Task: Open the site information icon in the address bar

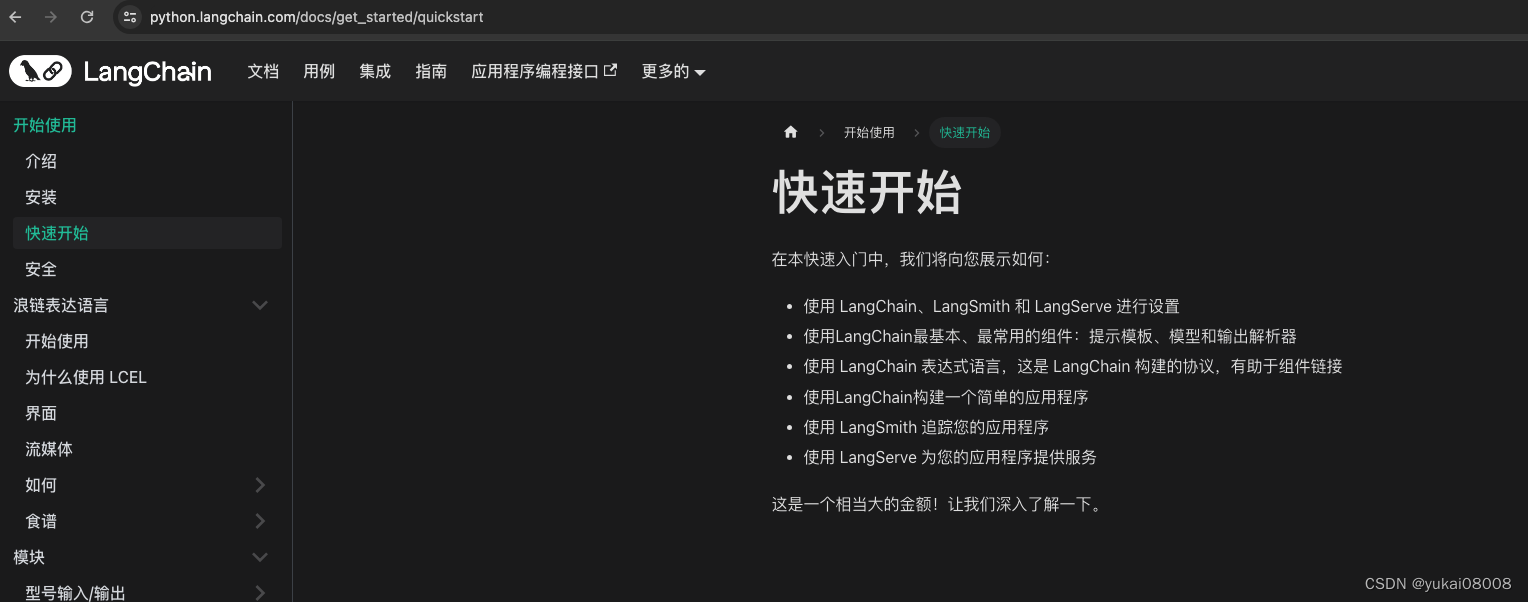Action: coord(131,16)
